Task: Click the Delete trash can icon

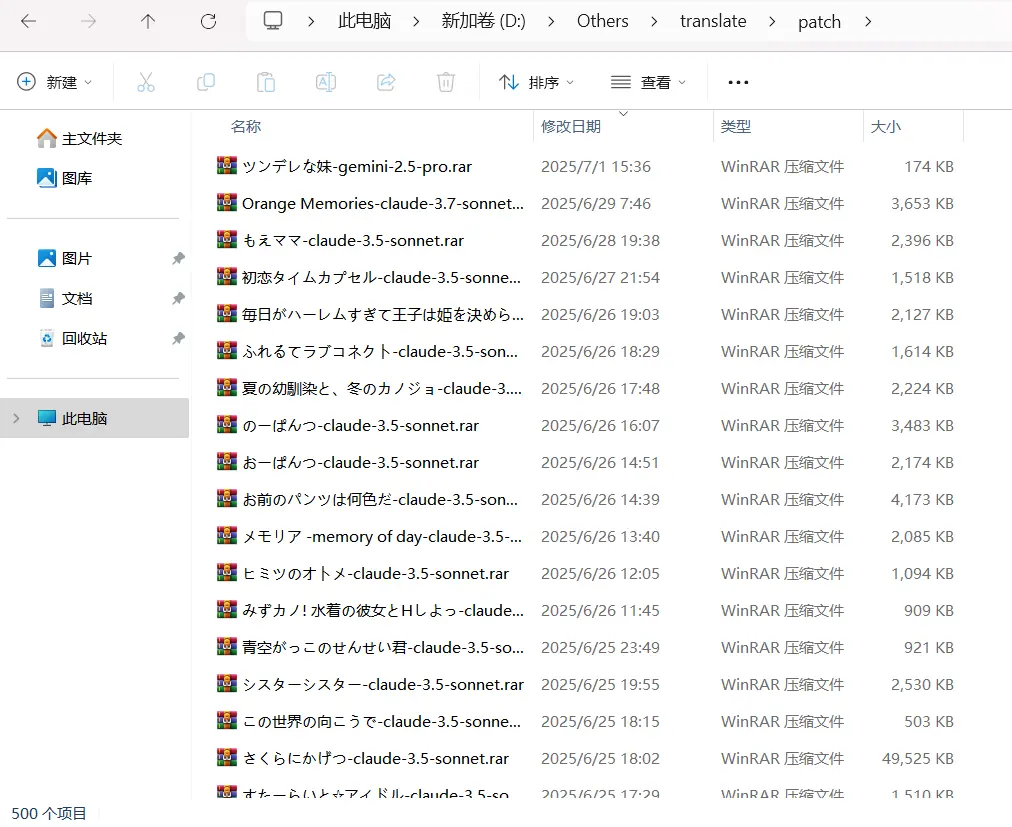Action: (x=446, y=82)
